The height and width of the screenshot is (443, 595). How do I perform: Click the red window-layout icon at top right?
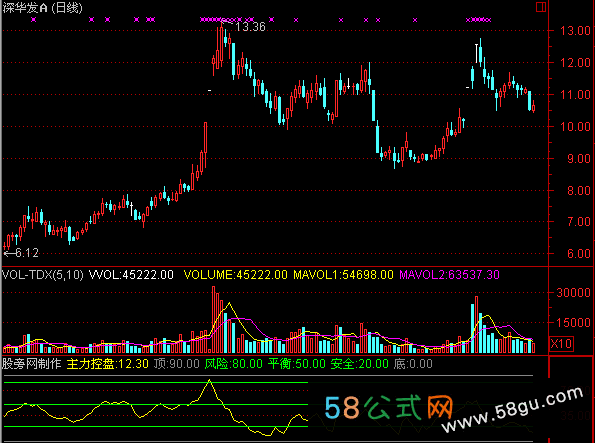pyautogui.click(x=541, y=7)
